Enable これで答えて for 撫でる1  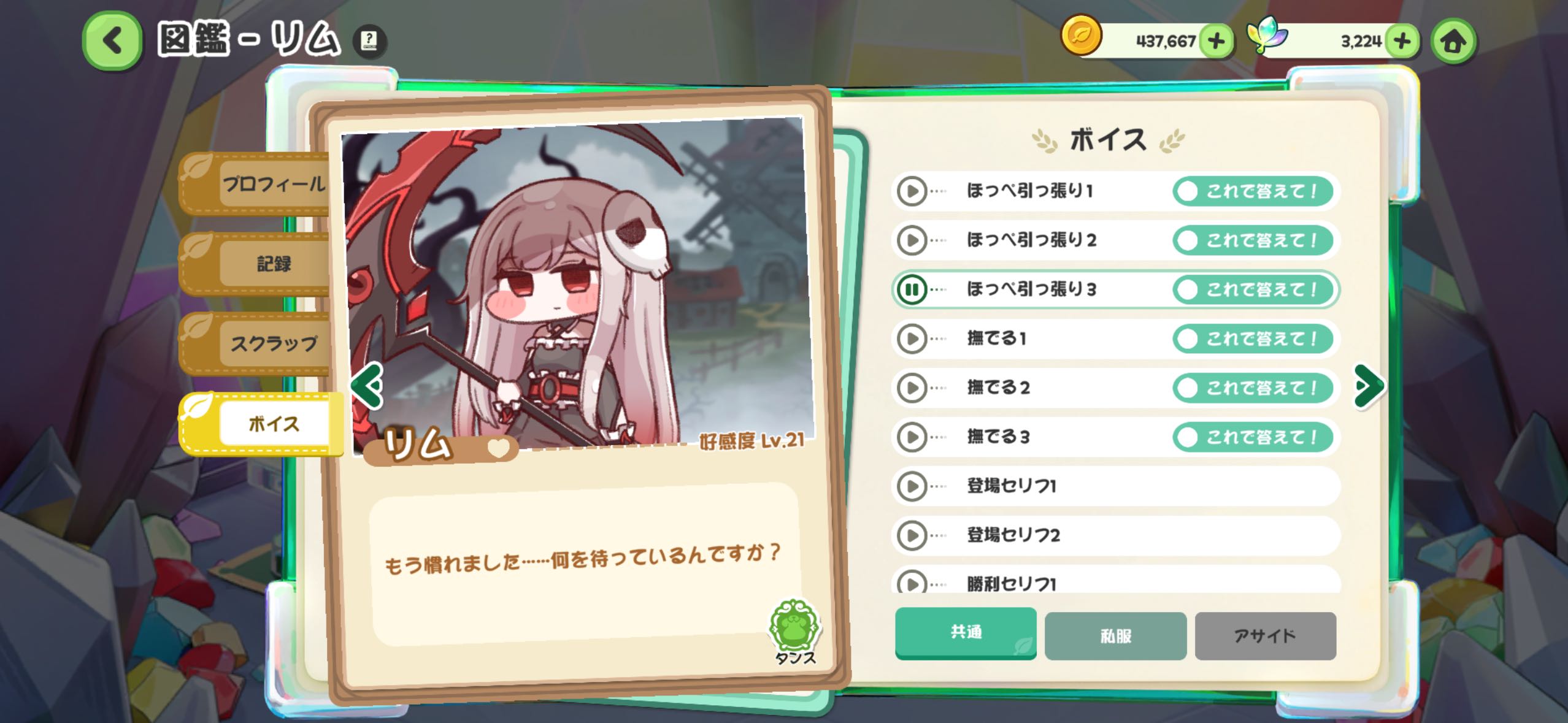coord(1253,339)
